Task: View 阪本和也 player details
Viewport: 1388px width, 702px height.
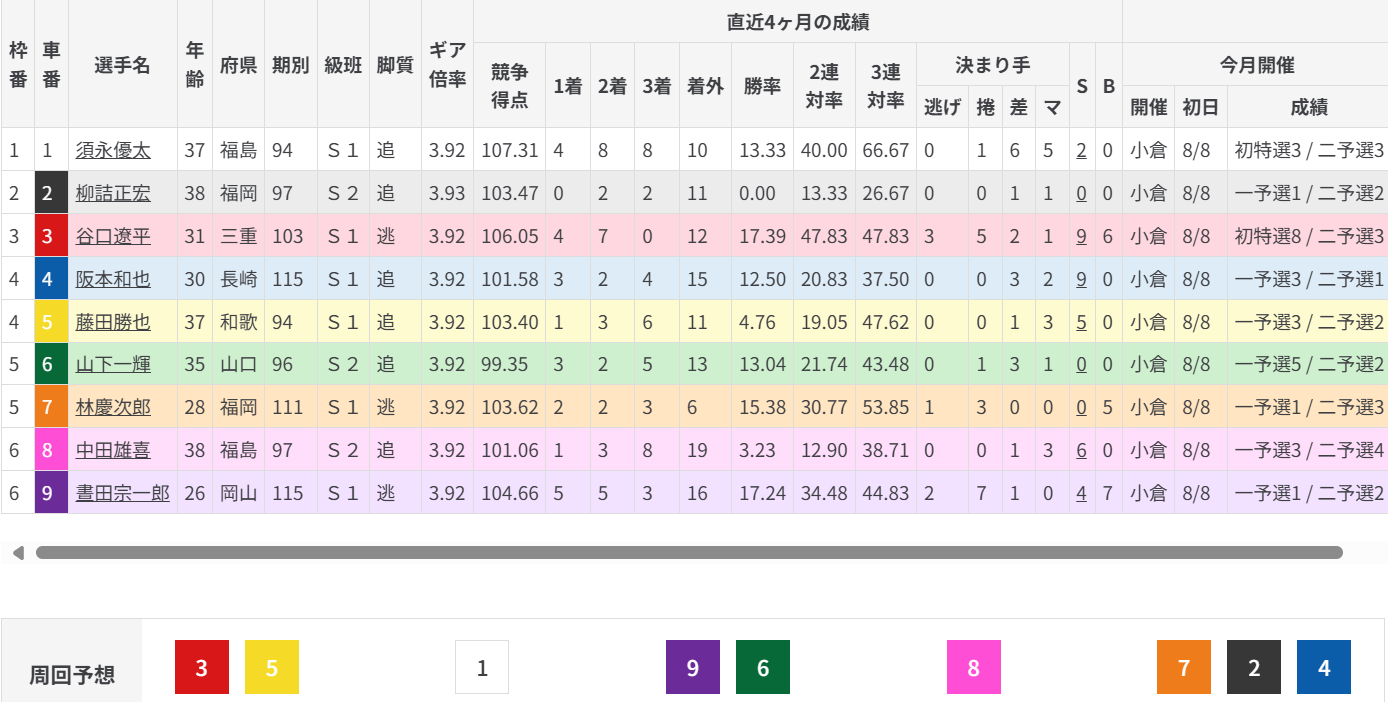Action: [113, 279]
